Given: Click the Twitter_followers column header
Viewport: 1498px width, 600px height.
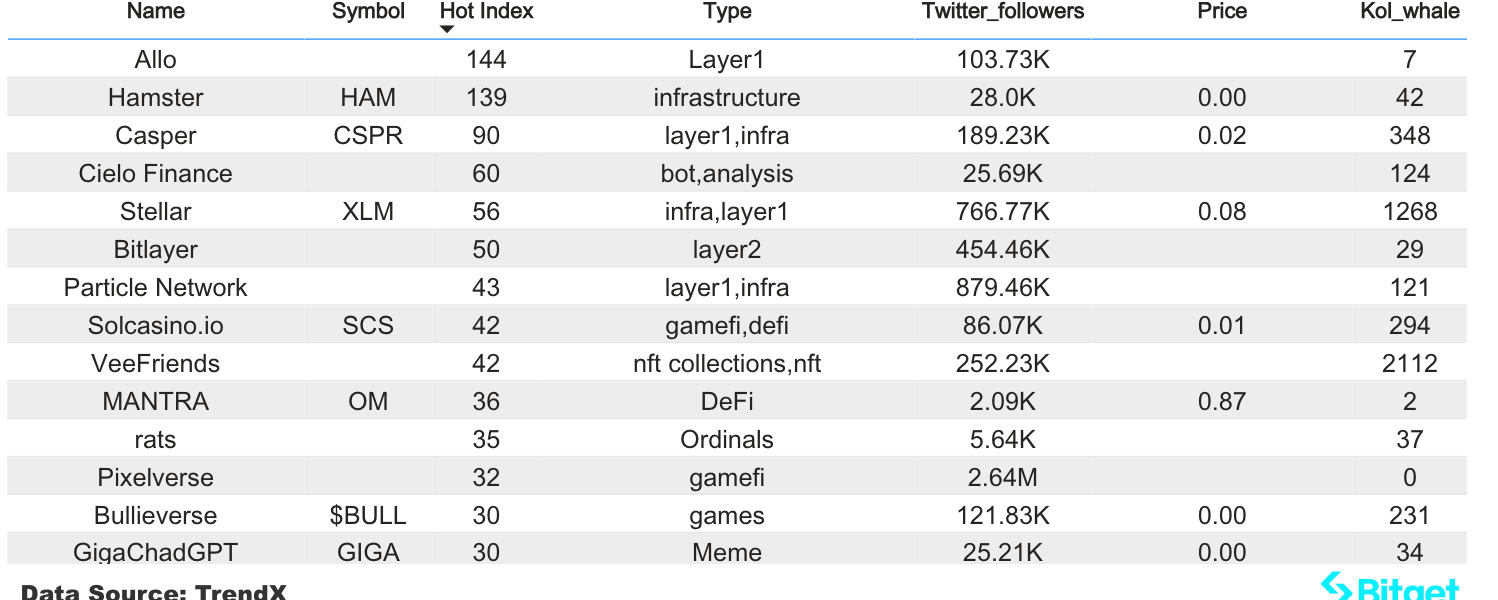Looking at the screenshot, I should (x=1003, y=11).
